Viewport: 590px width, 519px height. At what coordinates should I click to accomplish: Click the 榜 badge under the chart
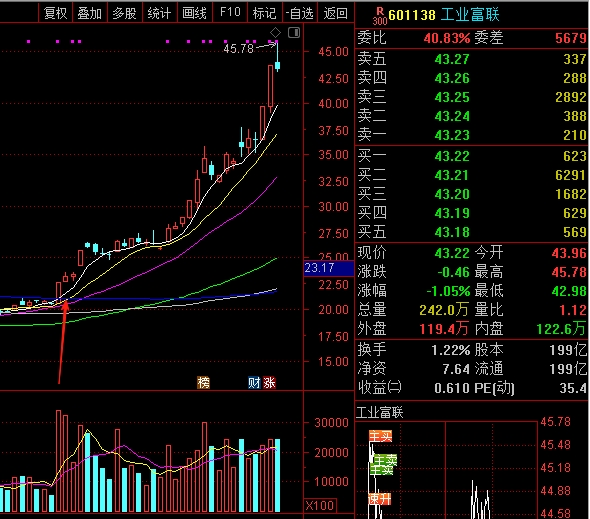(203, 382)
